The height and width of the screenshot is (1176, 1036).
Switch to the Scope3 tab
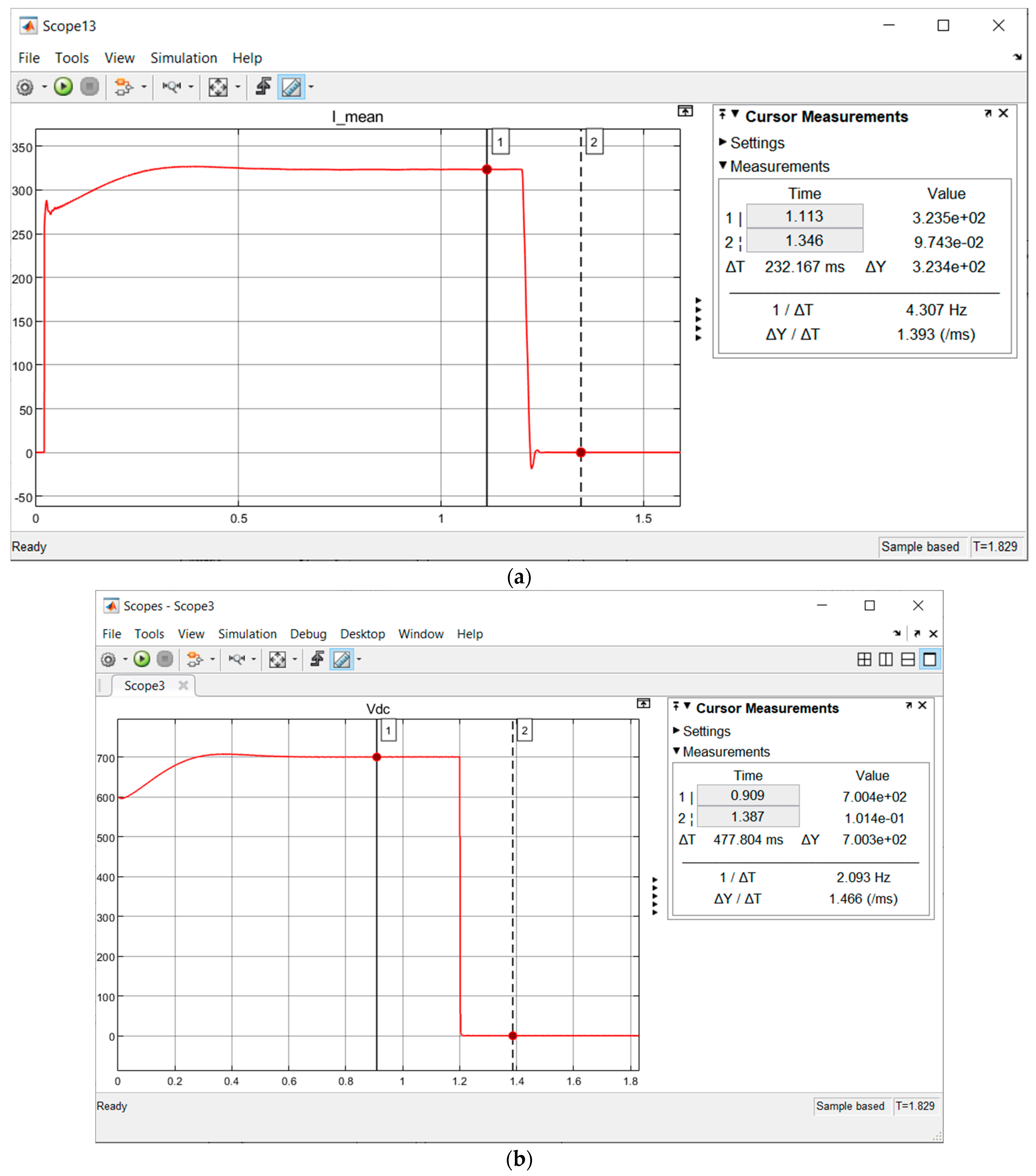click(x=145, y=686)
